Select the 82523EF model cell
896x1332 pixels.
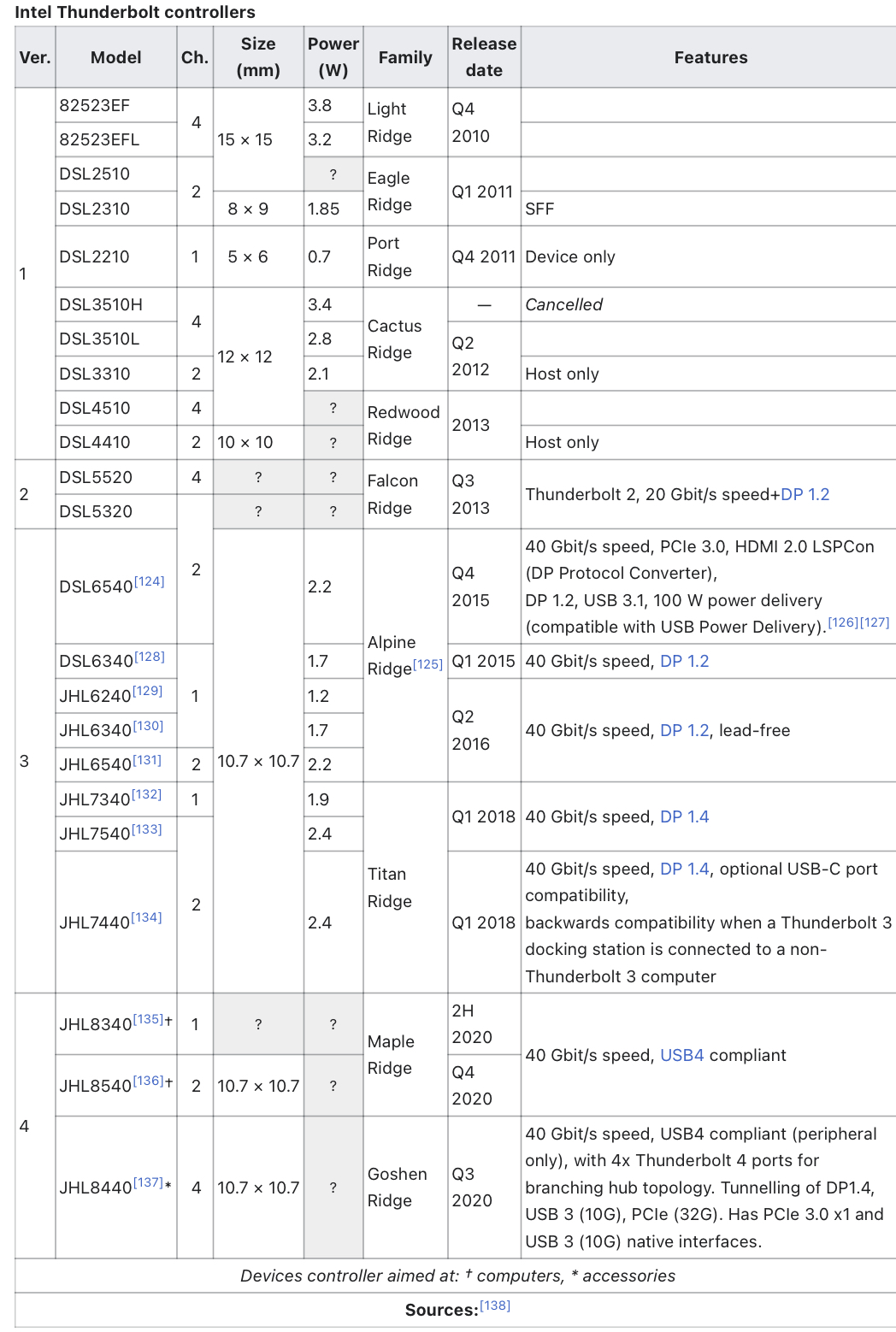tap(116, 105)
